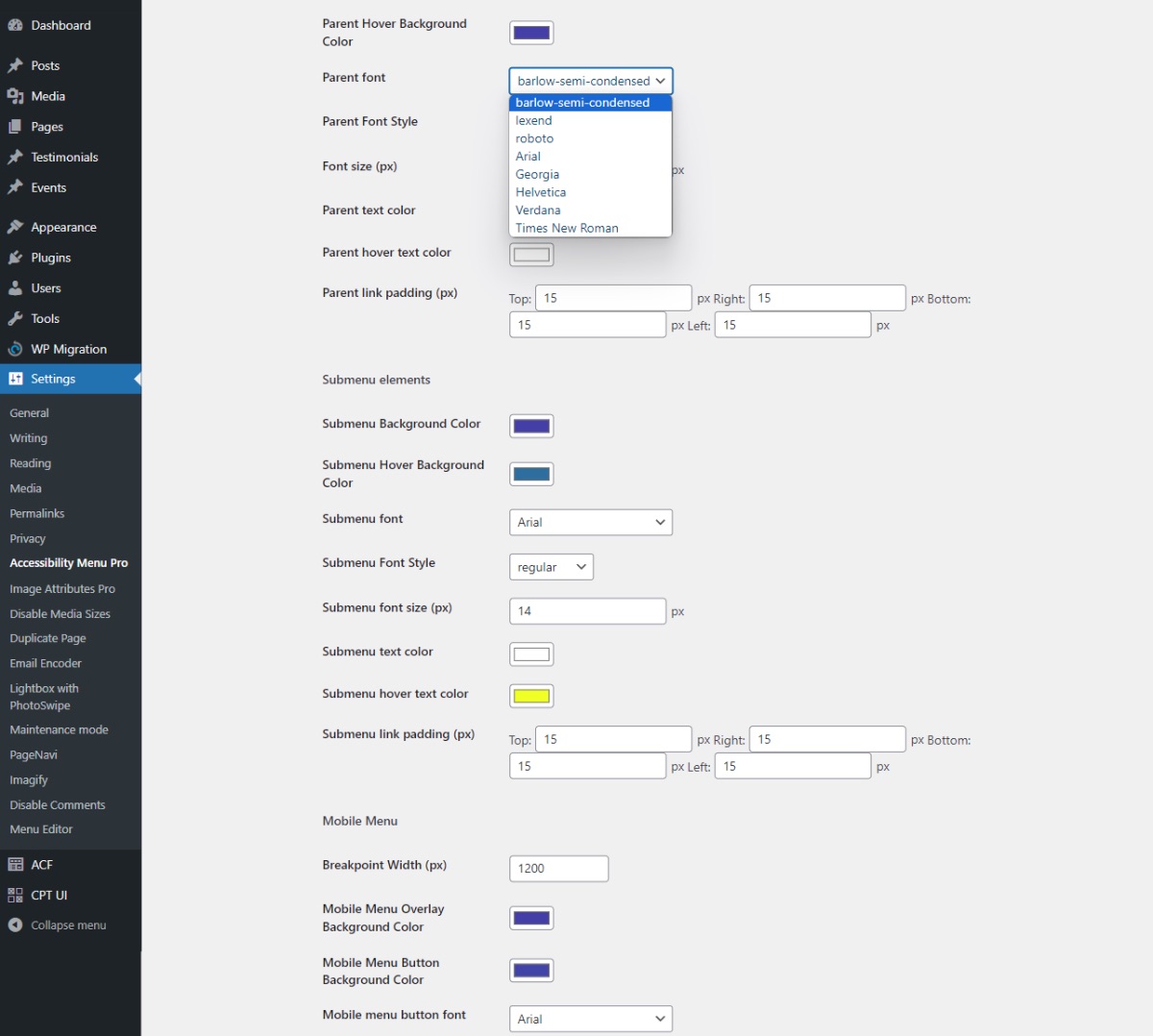Choose Verdana from the font list
This screenshot has height=1036, width=1153.
[x=590, y=210]
